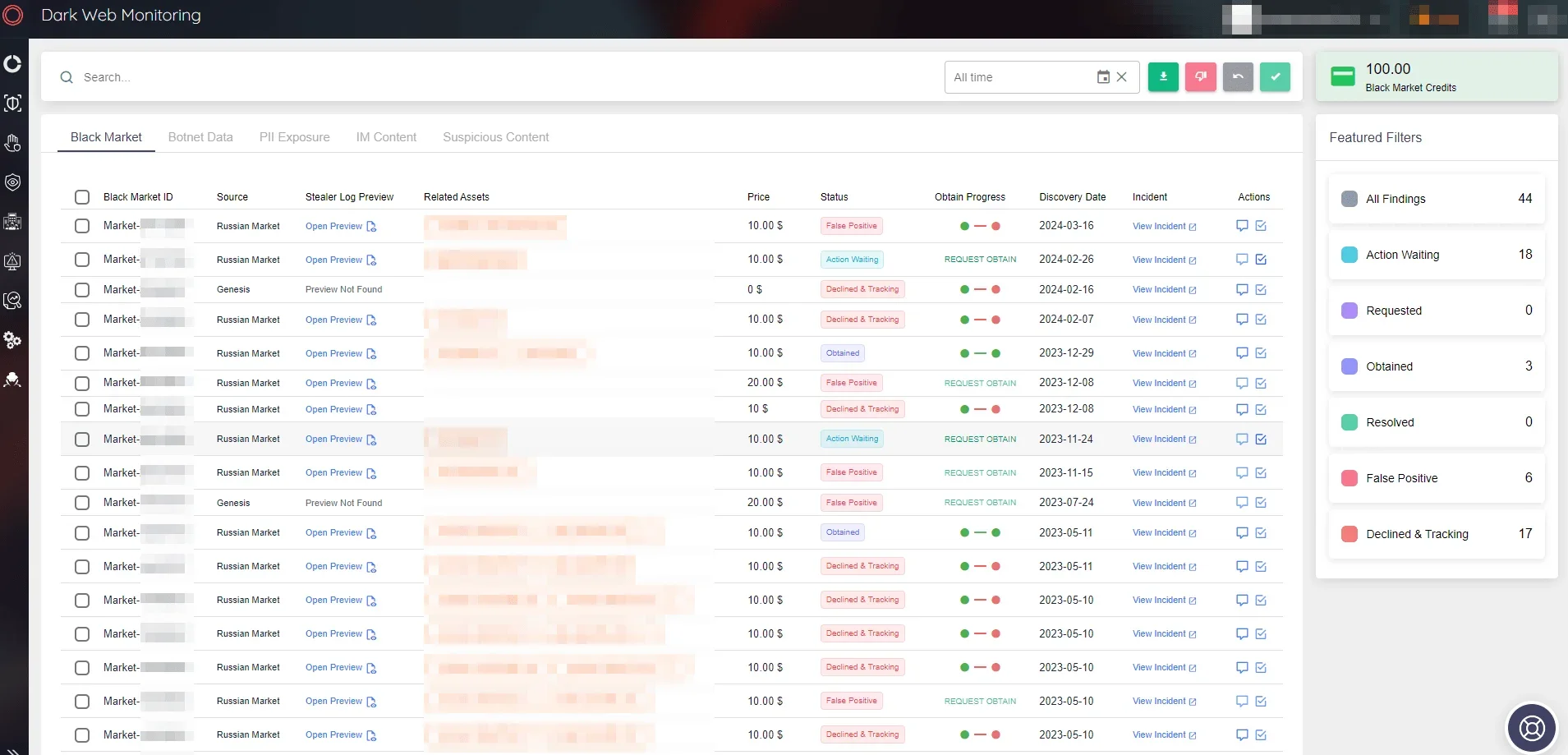Select the checkbox for the 2024-02-26 row
This screenshot has width=1568, height=755.
pos(82,260)
